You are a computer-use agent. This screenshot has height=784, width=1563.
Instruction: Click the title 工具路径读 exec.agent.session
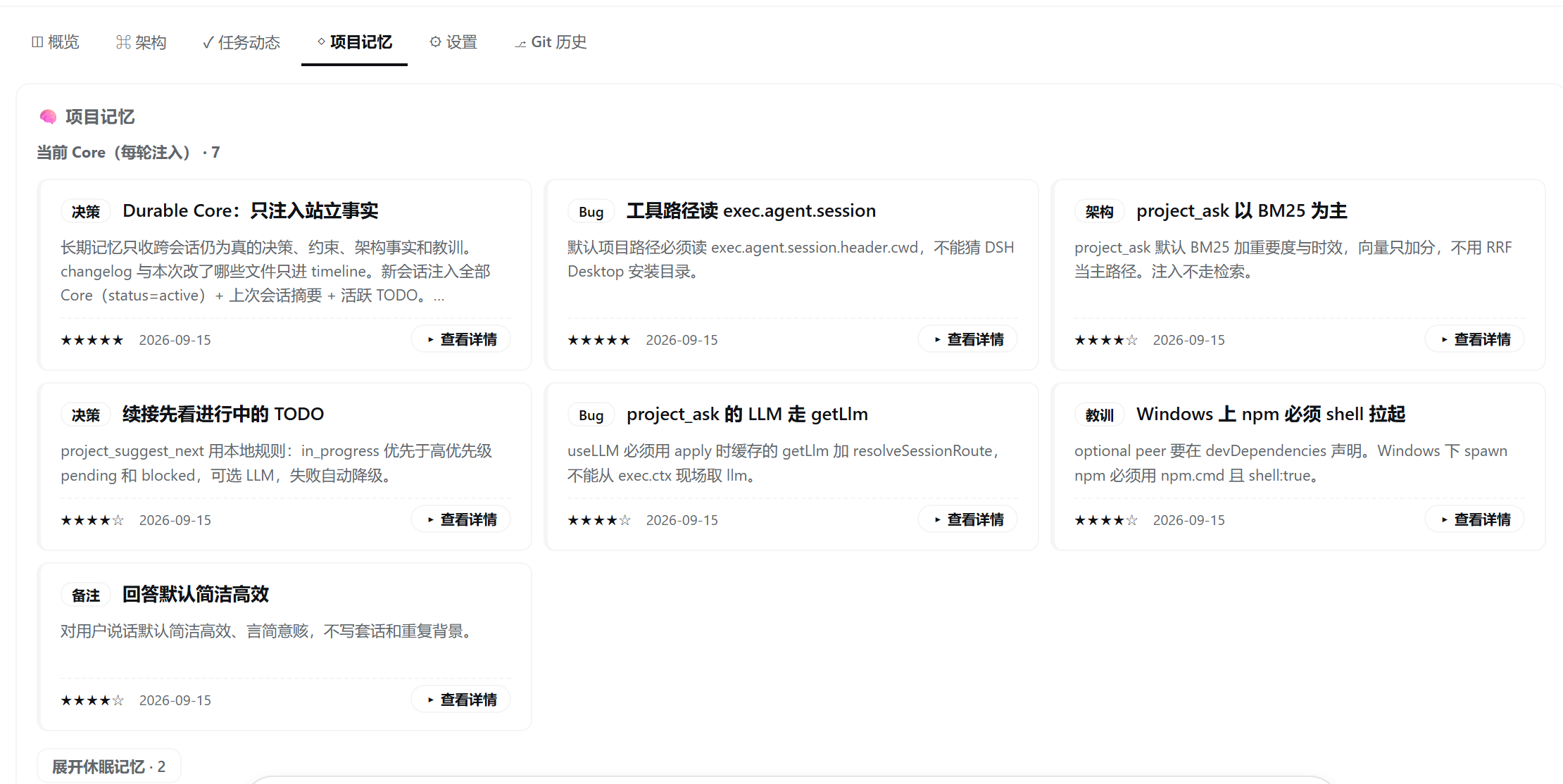tap(751, 210)
